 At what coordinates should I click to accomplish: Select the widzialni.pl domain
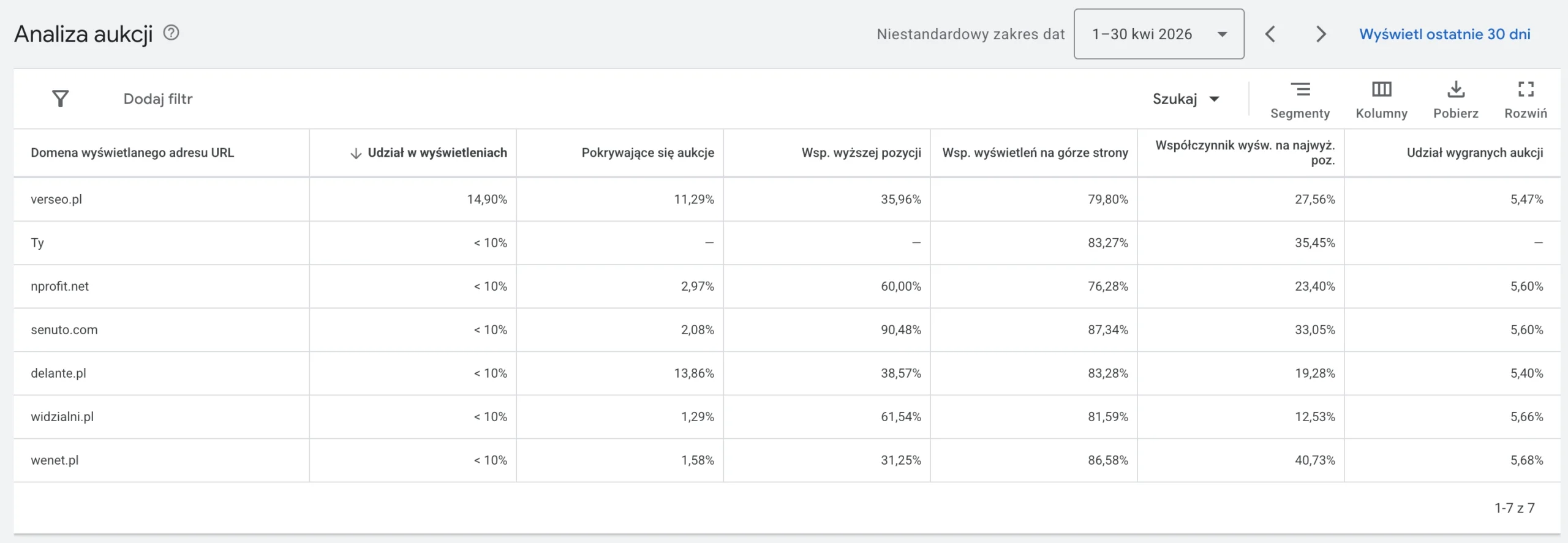click(x=62, y=416)
